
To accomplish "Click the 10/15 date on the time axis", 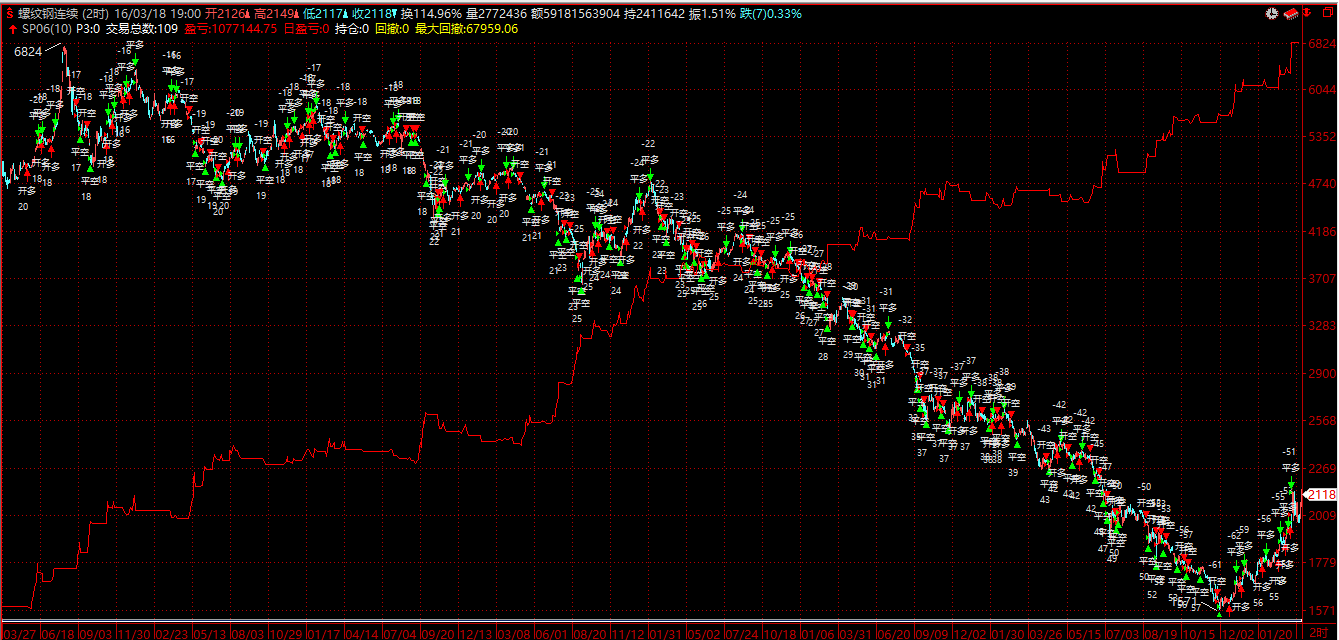I will 1199,633.
